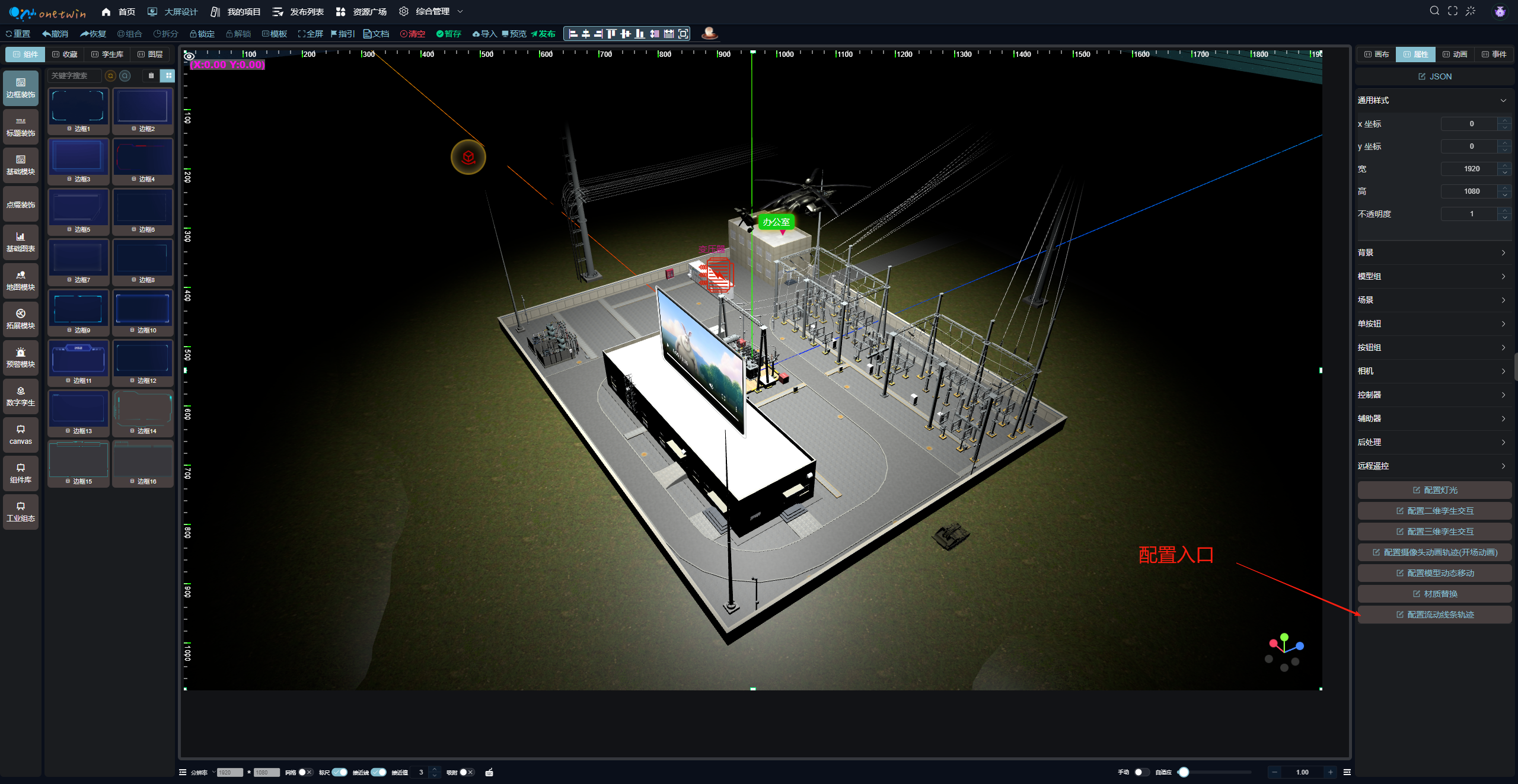The height and width of the screenshot is (784, 1518).
Task: Click the eye visibility icon at canvas corner
Action: (x=189, y=56)
